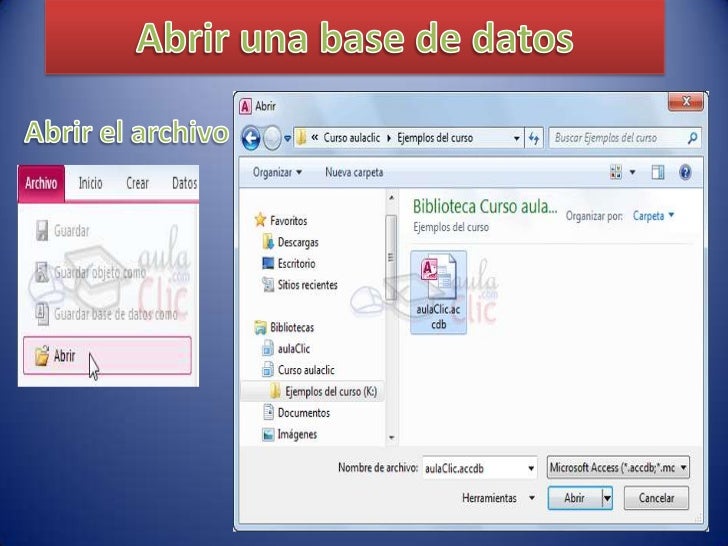Open the Nombre de archivo dropdown arrow
The width and height of the screenshot is (728, 546).
tap(531, 468)
